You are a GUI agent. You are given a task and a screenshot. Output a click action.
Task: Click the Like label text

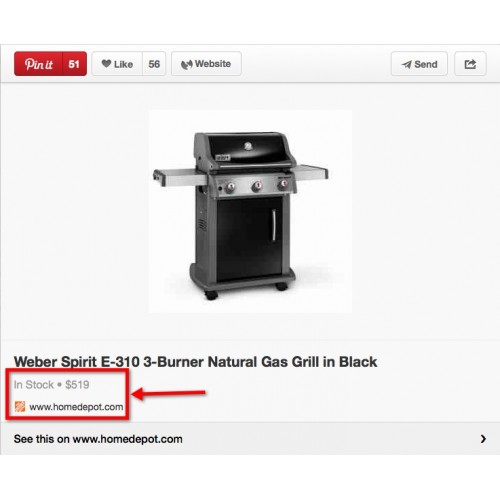coord(123,64)
